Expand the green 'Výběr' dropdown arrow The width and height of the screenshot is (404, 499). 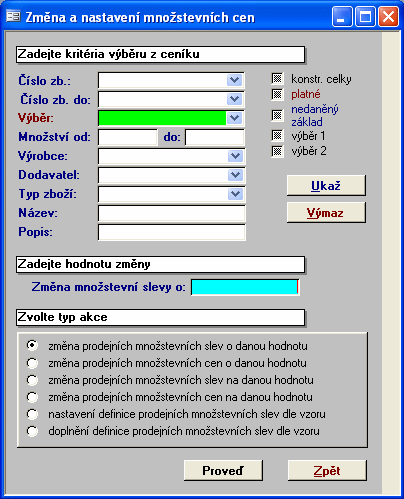point(235,118)
